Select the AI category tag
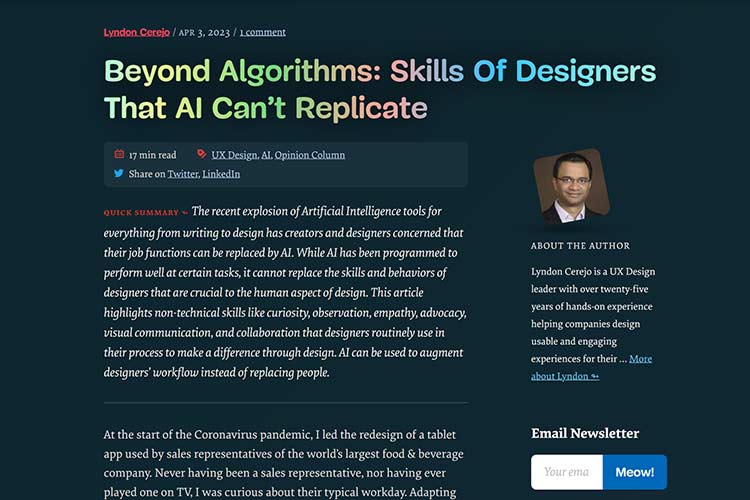 click(266, 155)
